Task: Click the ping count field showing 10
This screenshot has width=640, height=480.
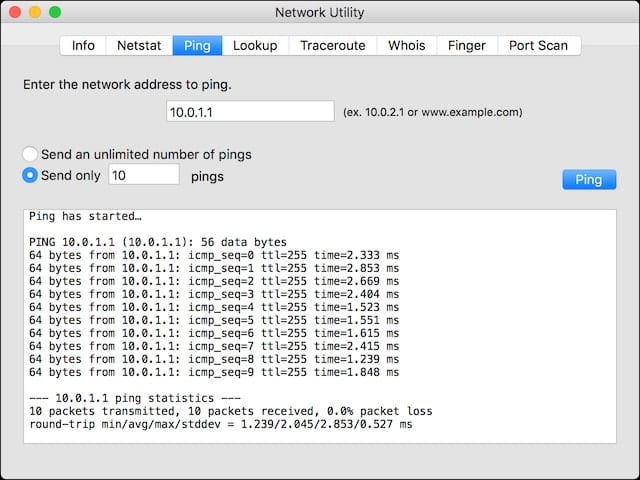Action: click(x=143, y=176)
